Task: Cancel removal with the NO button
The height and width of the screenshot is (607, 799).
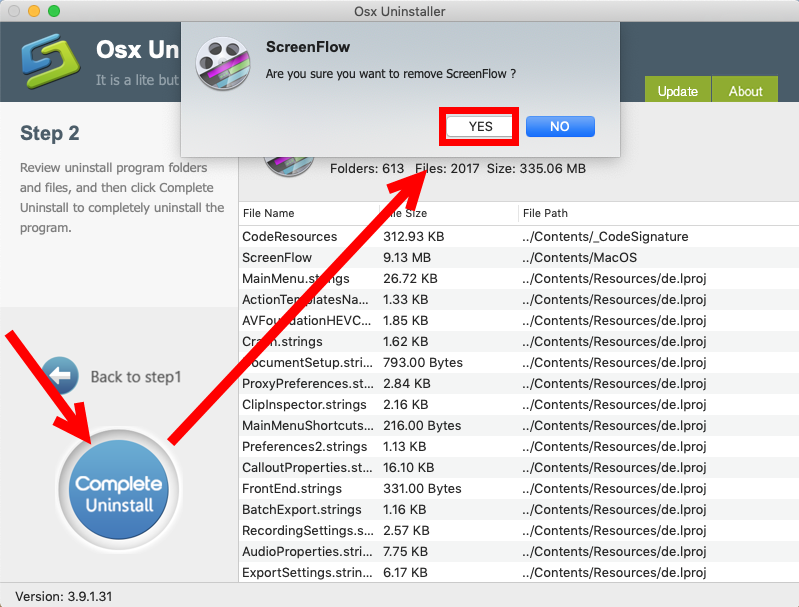Action: [x=560, y=126]
